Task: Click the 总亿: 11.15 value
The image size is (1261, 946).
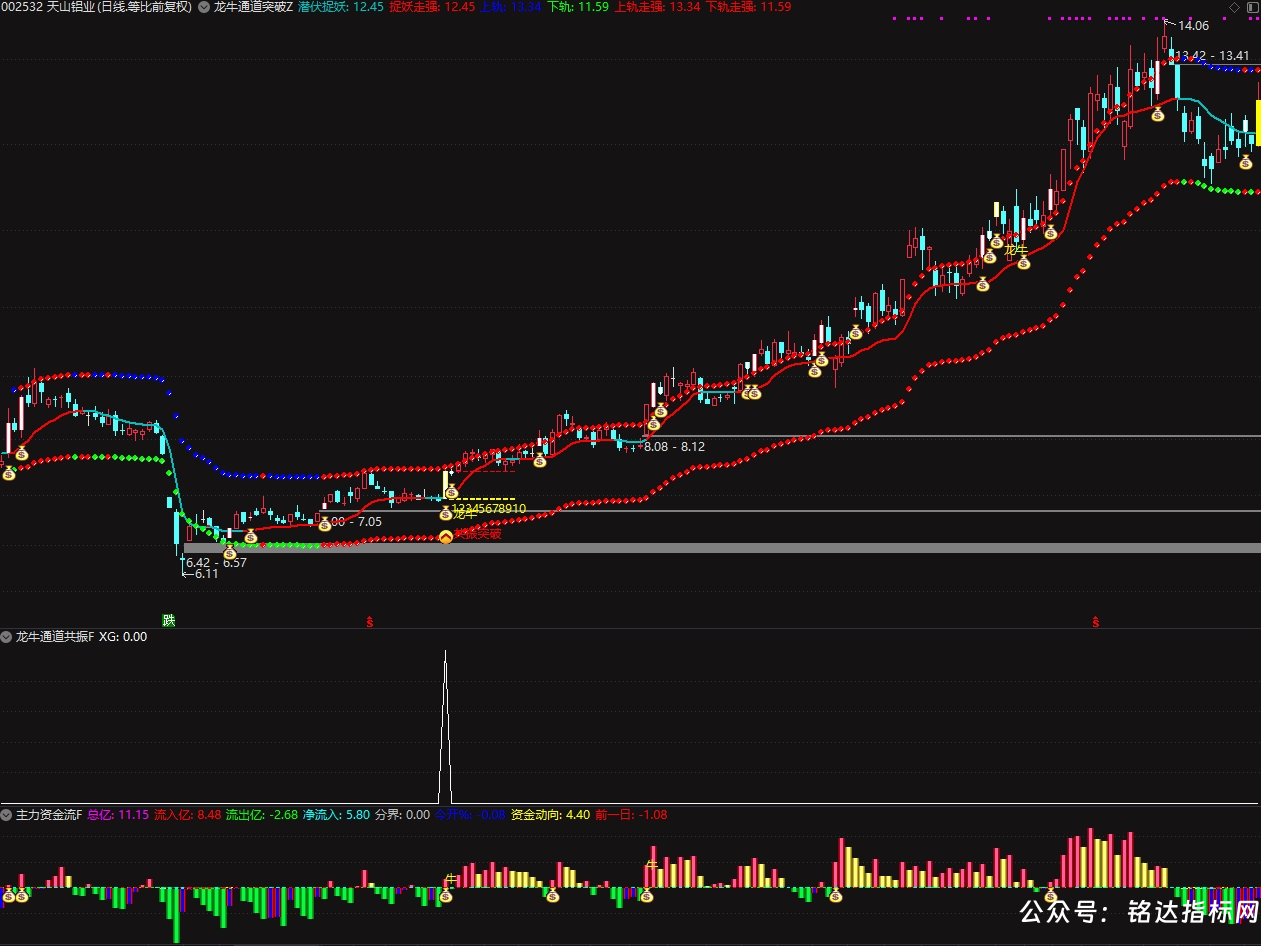Action: pyautogui.click(x=118, y=815)
